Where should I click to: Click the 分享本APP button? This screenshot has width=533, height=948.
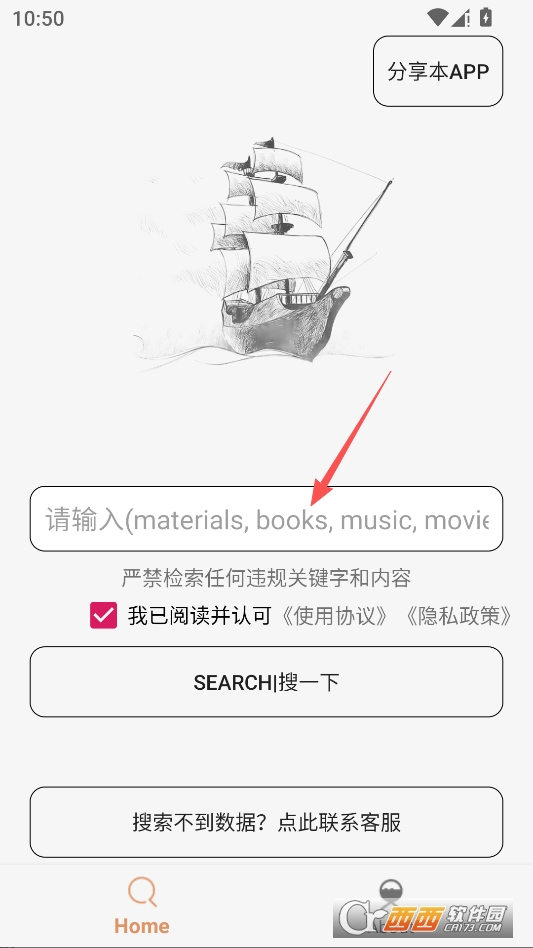coord(438,71)
